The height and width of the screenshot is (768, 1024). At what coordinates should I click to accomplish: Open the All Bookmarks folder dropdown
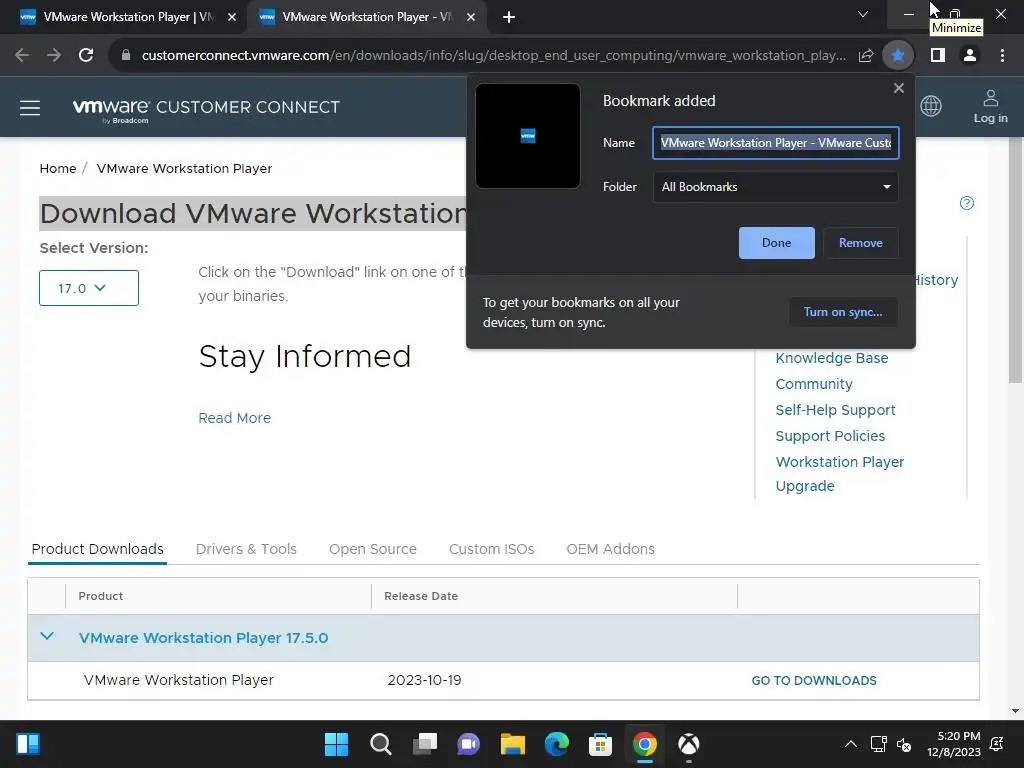(775, 187)
